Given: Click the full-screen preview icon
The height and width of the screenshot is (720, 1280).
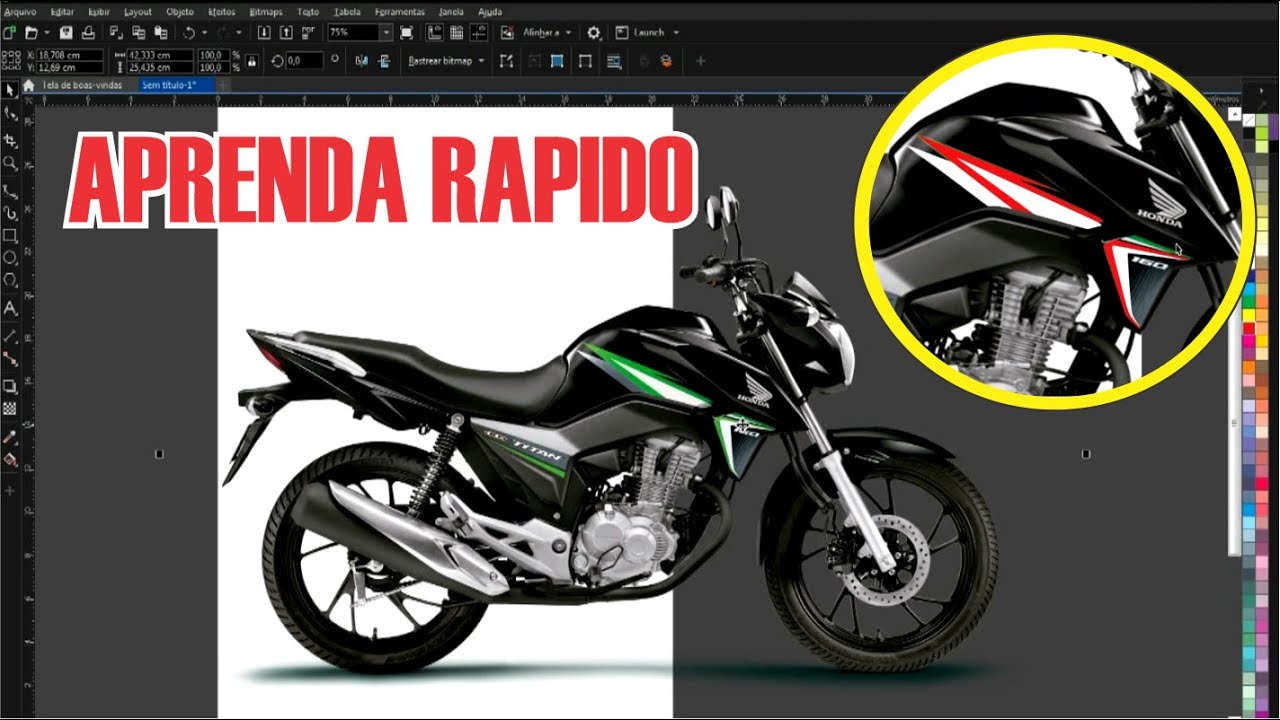Looking at the screenshot, I should click(x=406, y=33).
